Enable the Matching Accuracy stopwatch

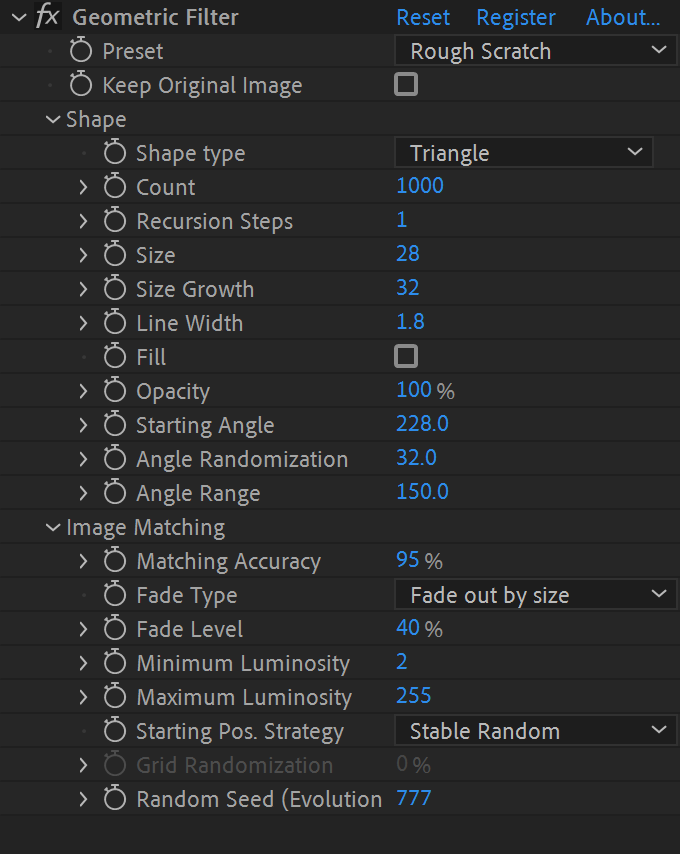[115, 560]
